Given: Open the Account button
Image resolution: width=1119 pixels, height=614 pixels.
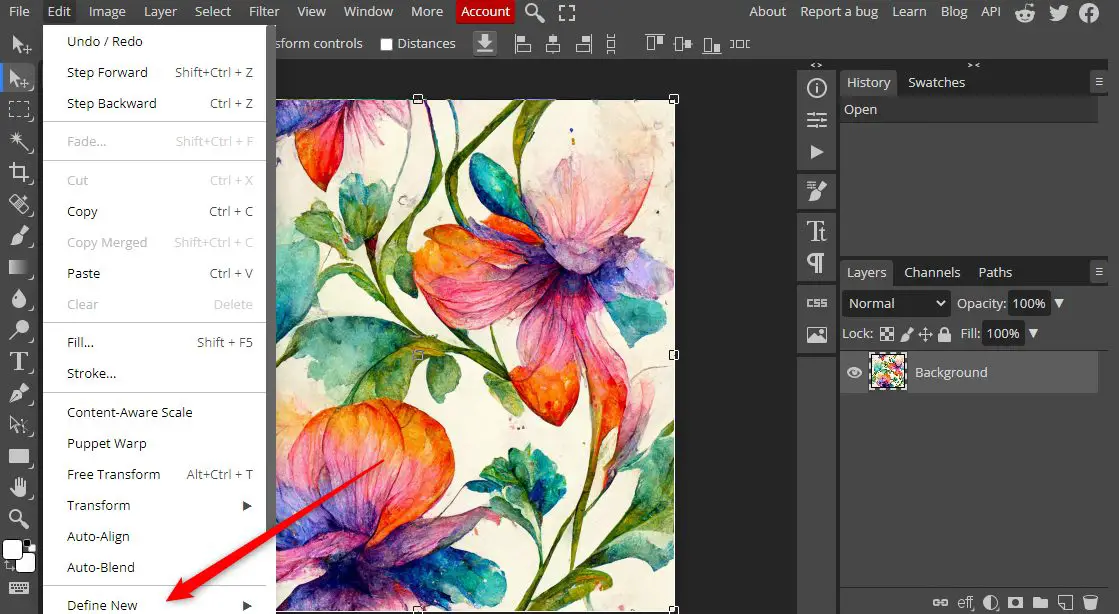Looking at the screenshot, I should pyautogui.click(x=485, y=11).
